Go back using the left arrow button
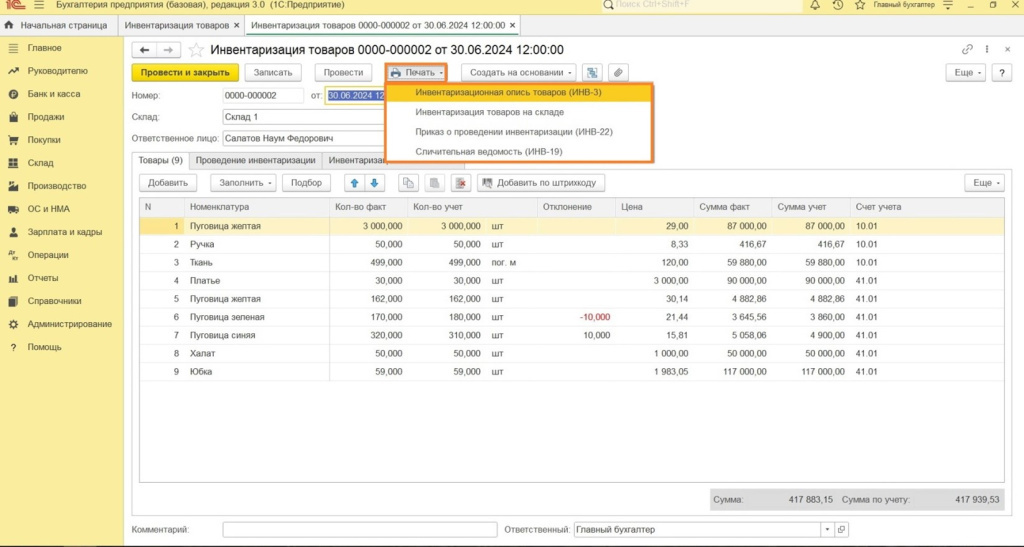Screen dimensions: 1024x547 pyautogui.click(x=145, y=50)
